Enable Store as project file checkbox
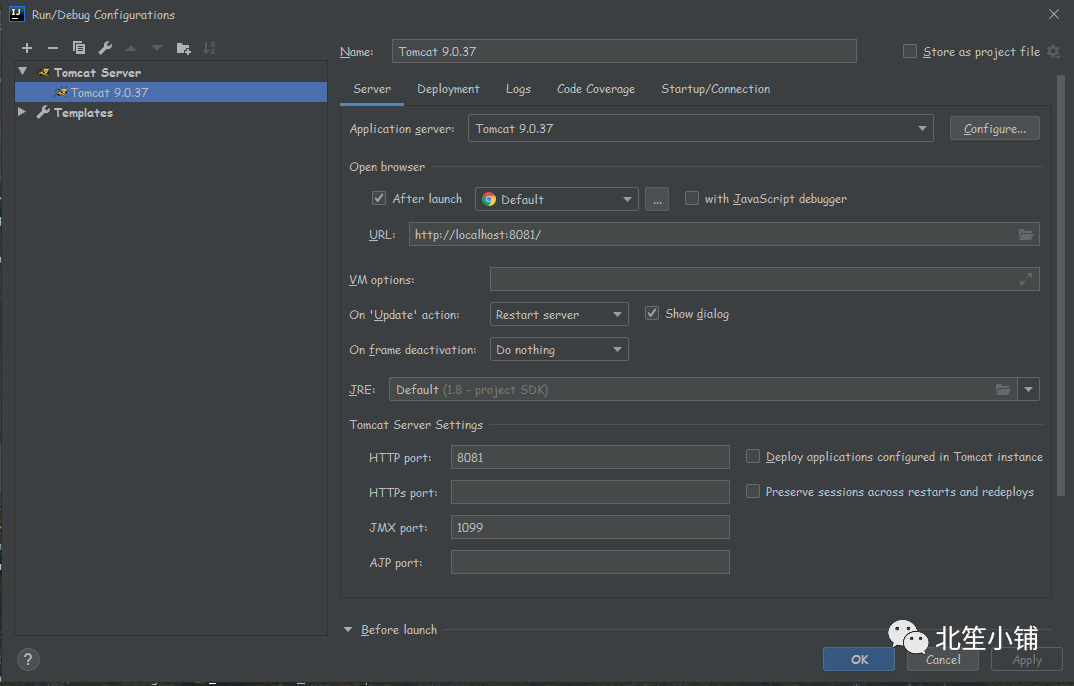The width and height of the screenshot is (1074, 686). (x=910, y=51)
